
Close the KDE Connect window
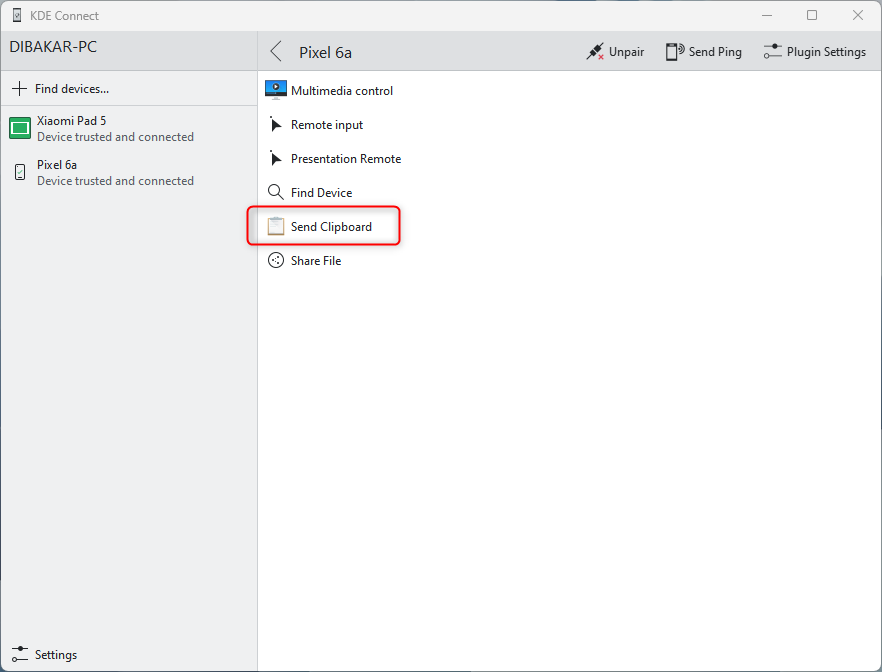click(857, 15)
